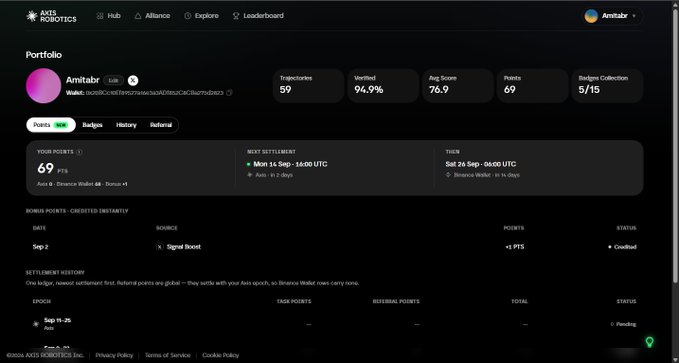Open the Leaderboard page
Screen dimensions: 679x363
pyautogui.click(x=258, y=16)
